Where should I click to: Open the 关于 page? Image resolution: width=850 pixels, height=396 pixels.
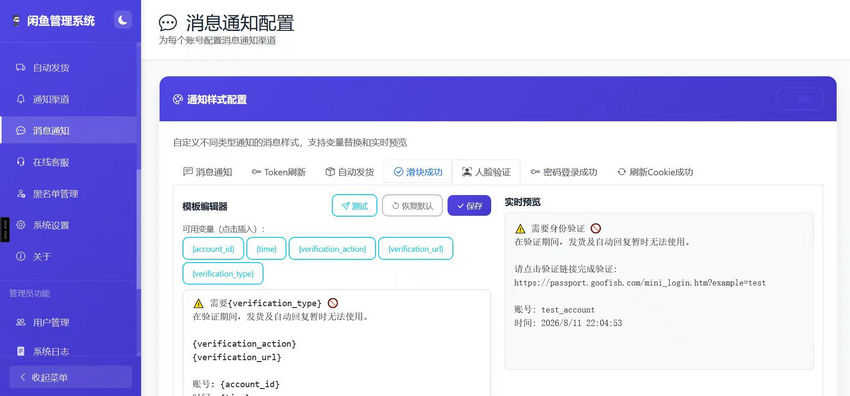click(x=68, y=256)
